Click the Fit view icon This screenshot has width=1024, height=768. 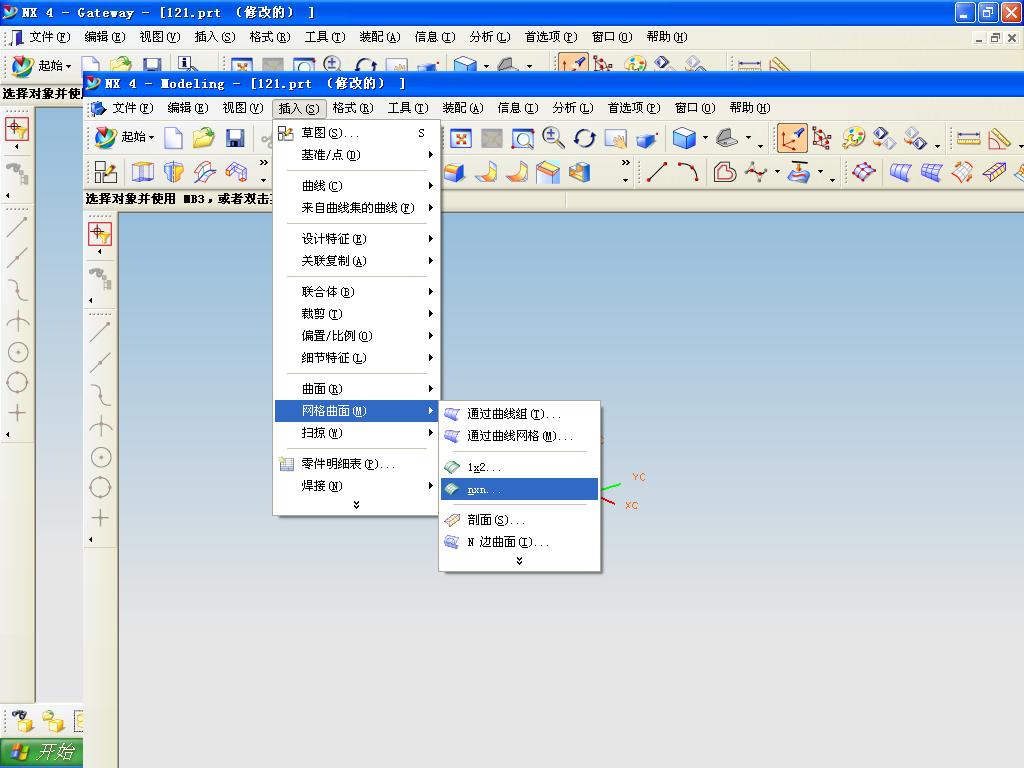(x=460, y=138)
